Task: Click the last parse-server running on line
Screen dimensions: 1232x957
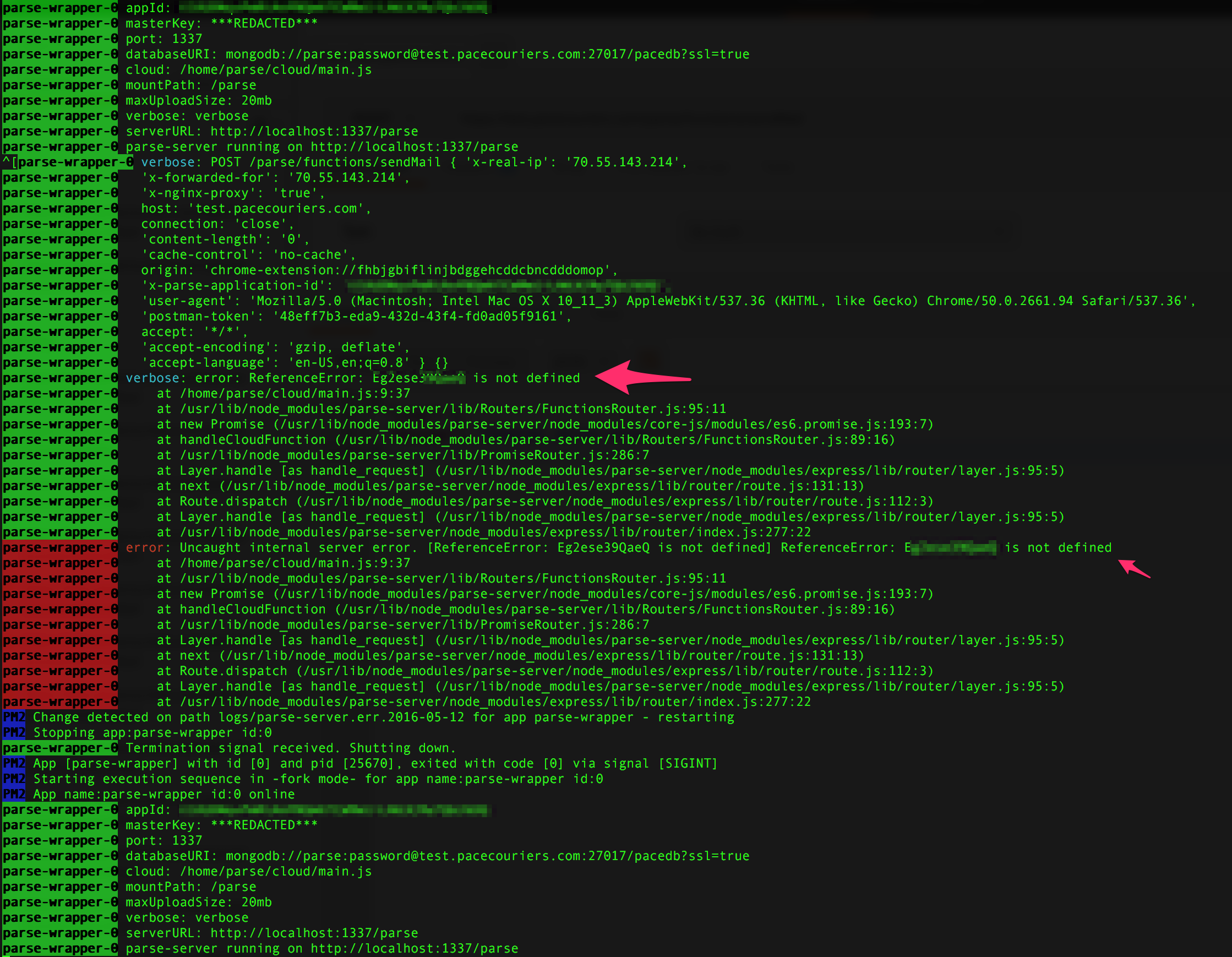Action: coord(321,948)
